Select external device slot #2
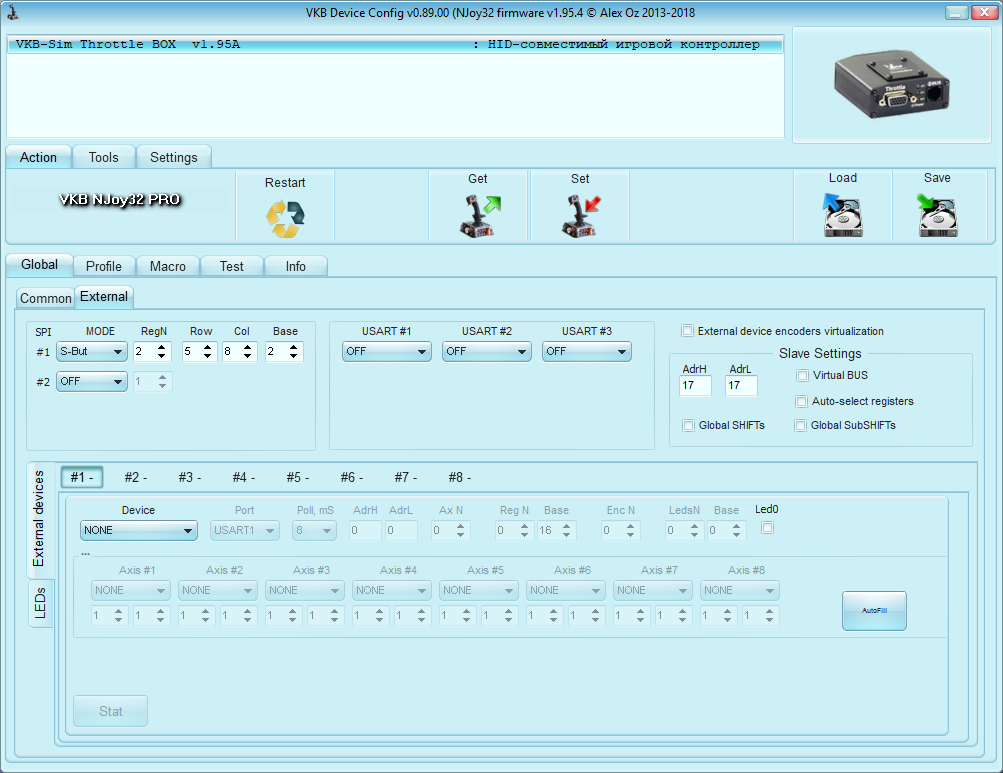 (136, 478)
